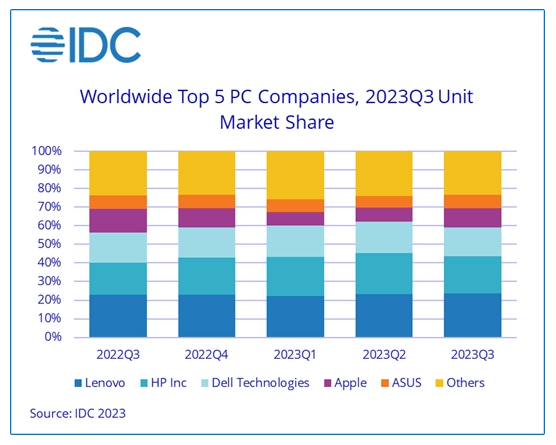Click the chart title Worldwide Top 5 PC Companies

[x=277, y=109]
